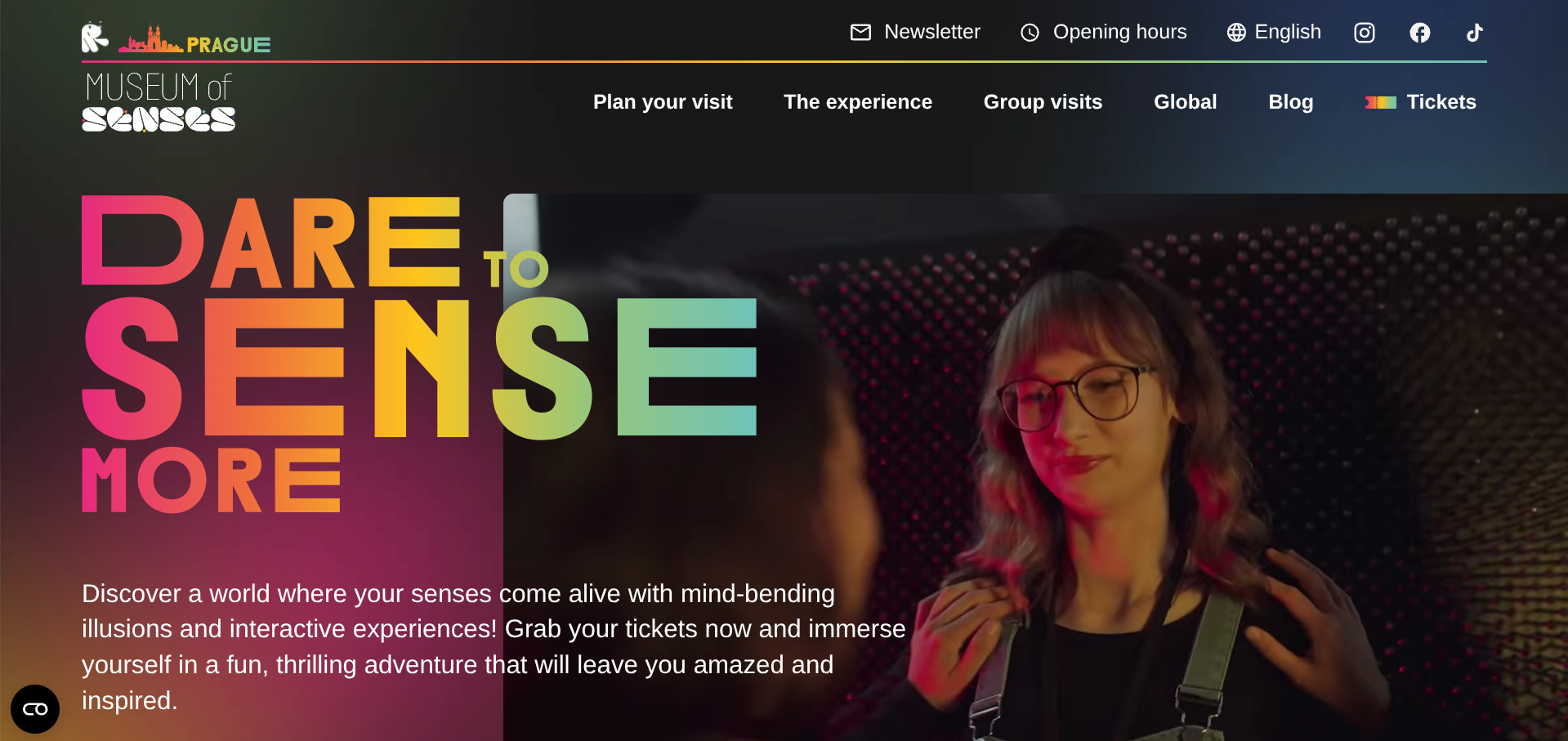This screenshot has width=1568, height=741.
Task: Open the TikTok icon link
Action: [x=1474, y=33]
